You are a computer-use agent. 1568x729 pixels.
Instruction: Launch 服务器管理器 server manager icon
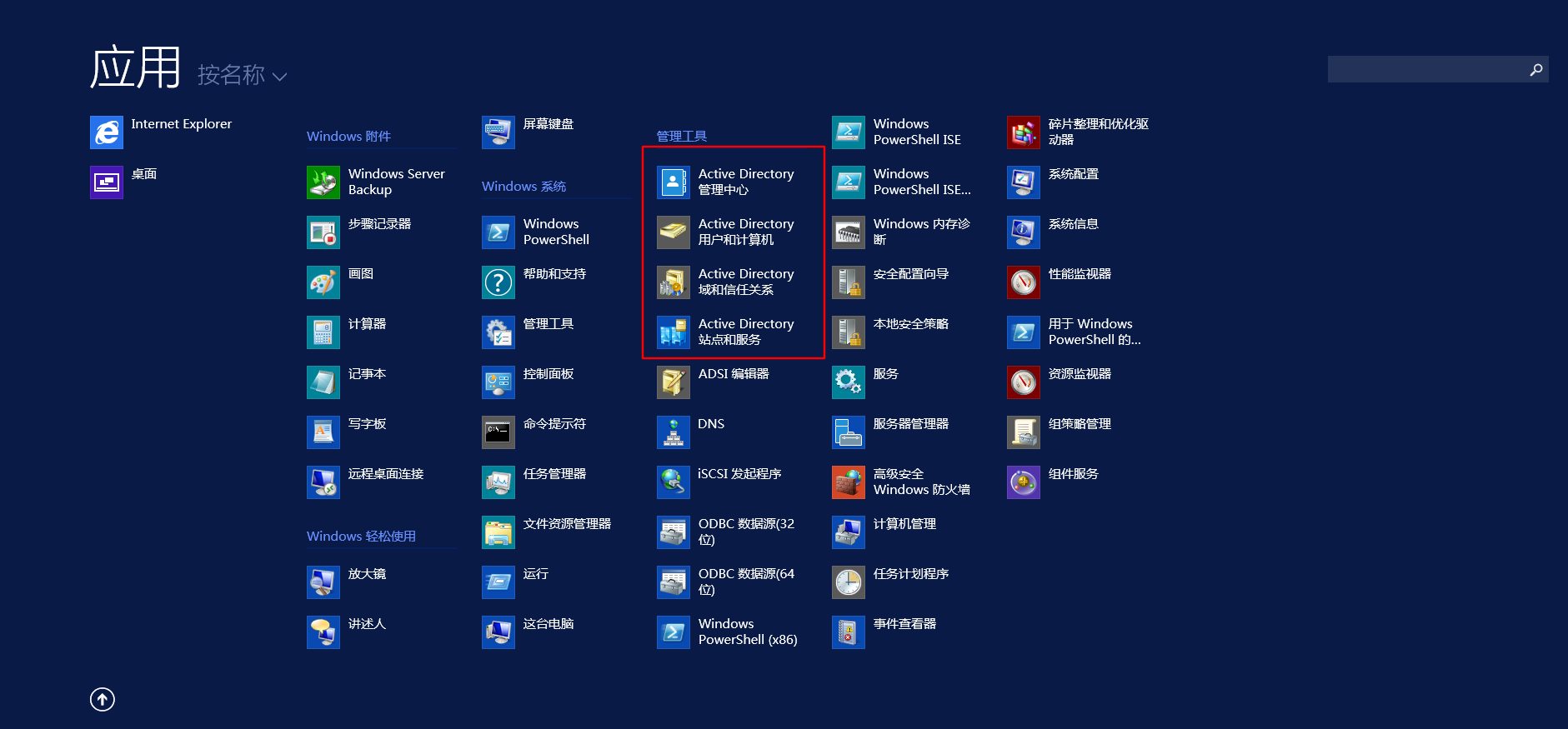coord(849,432)
